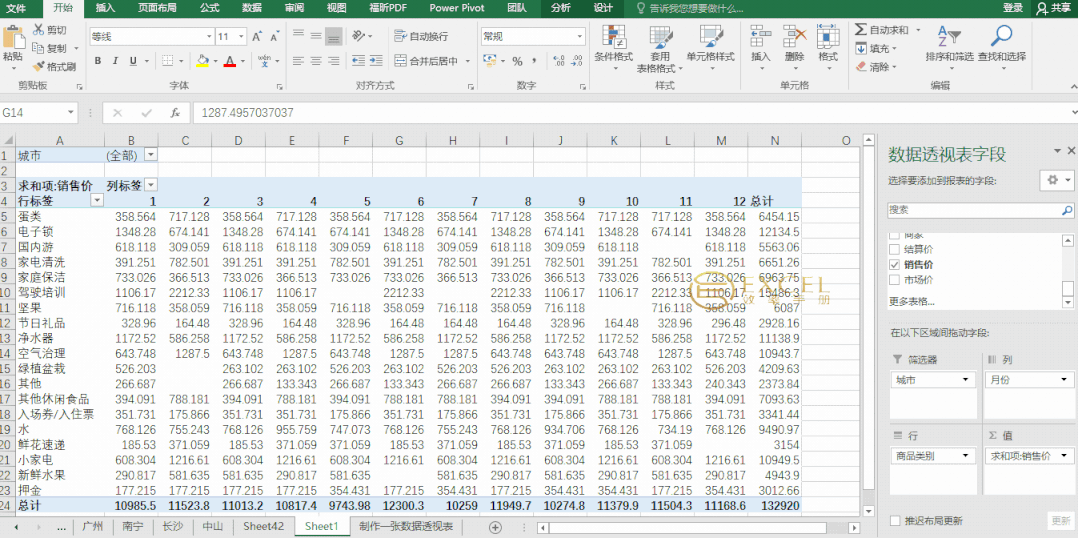Screen dimensions: 1078x538
Task: Click the formula bar value 1287.4957037037
Action: pyautogui.click(x=248, y=113)
